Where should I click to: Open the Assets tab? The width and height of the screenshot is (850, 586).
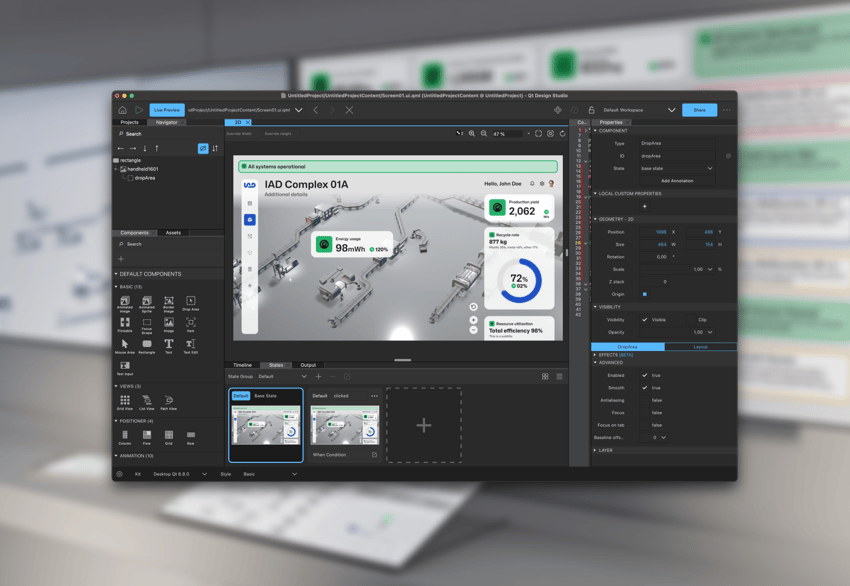click(x=173, y=233)
